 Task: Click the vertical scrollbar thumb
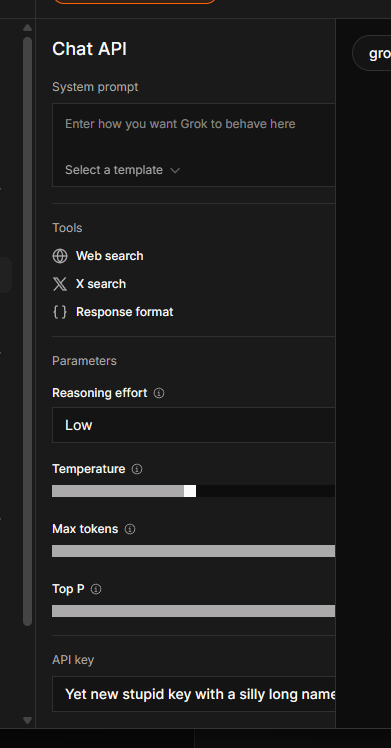pos(28,332)
